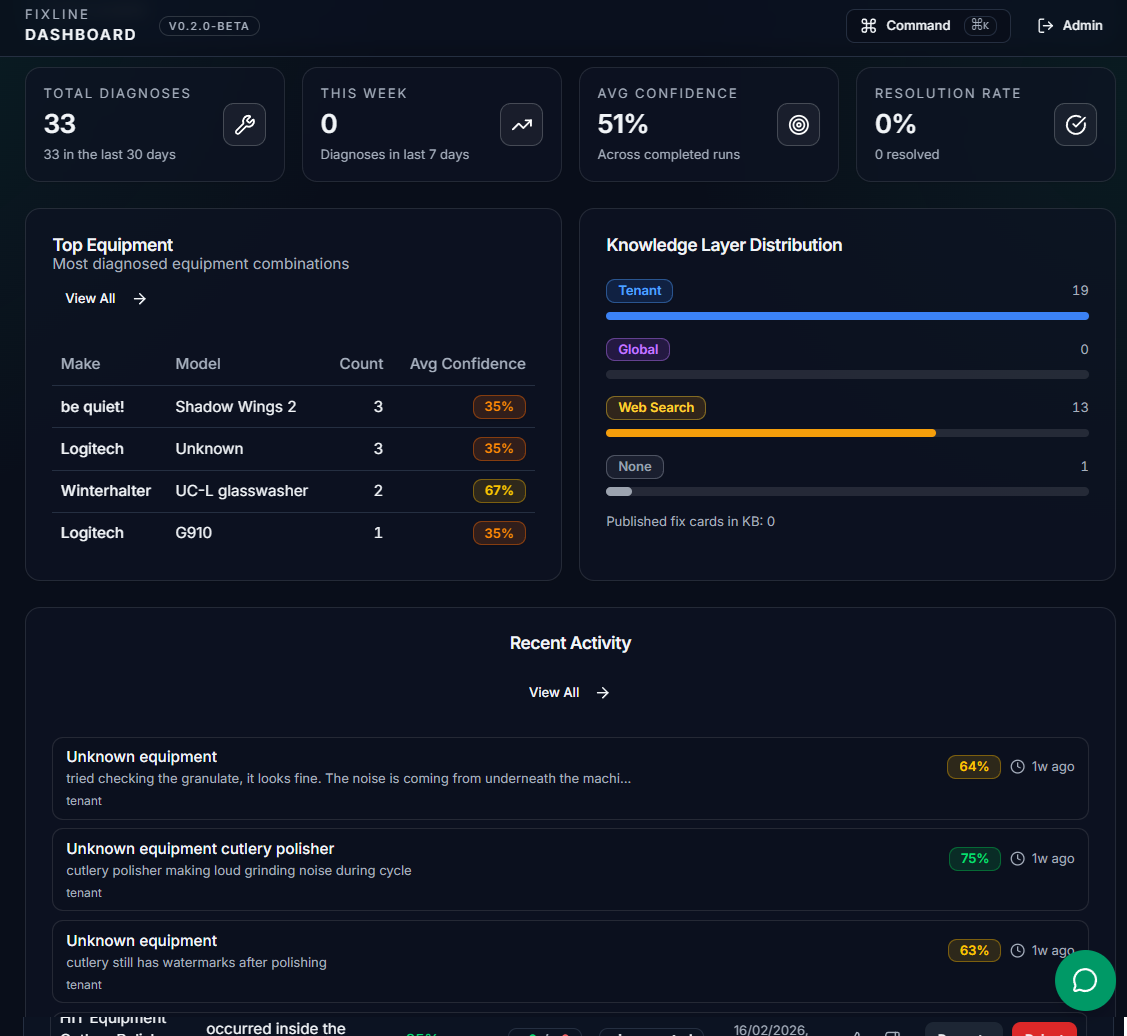Click the target icon on Avg Confidence card
Screen dimensions: 1127x1036
click(x=798, y=123)
